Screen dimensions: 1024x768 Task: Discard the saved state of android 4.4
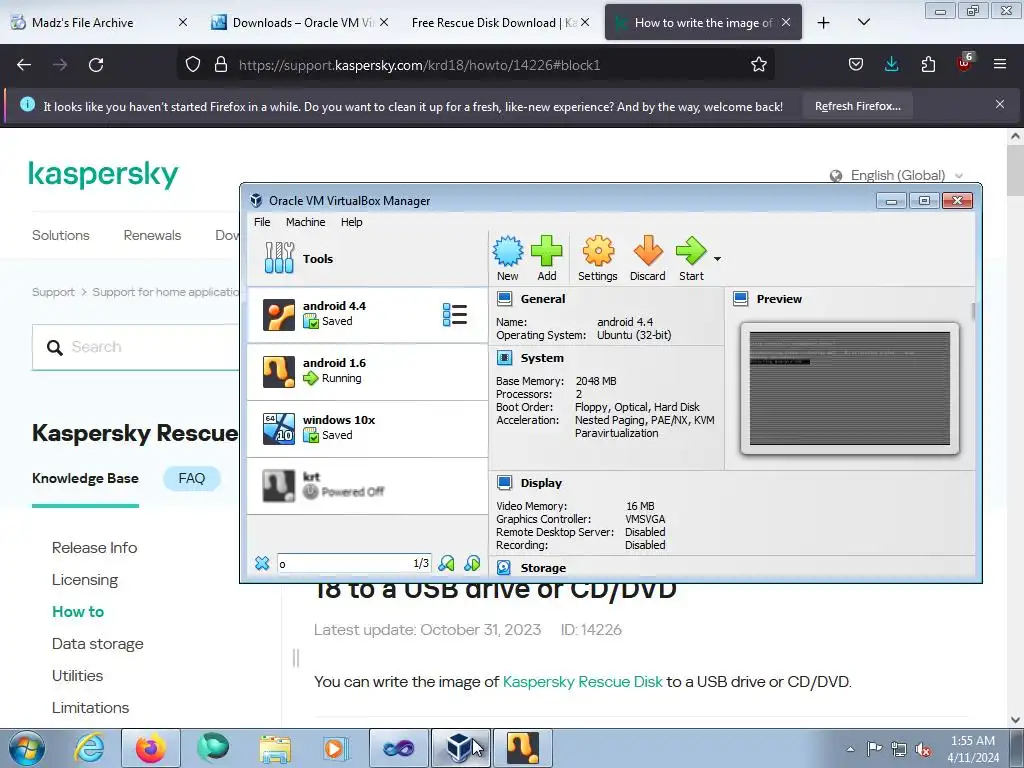647,259
